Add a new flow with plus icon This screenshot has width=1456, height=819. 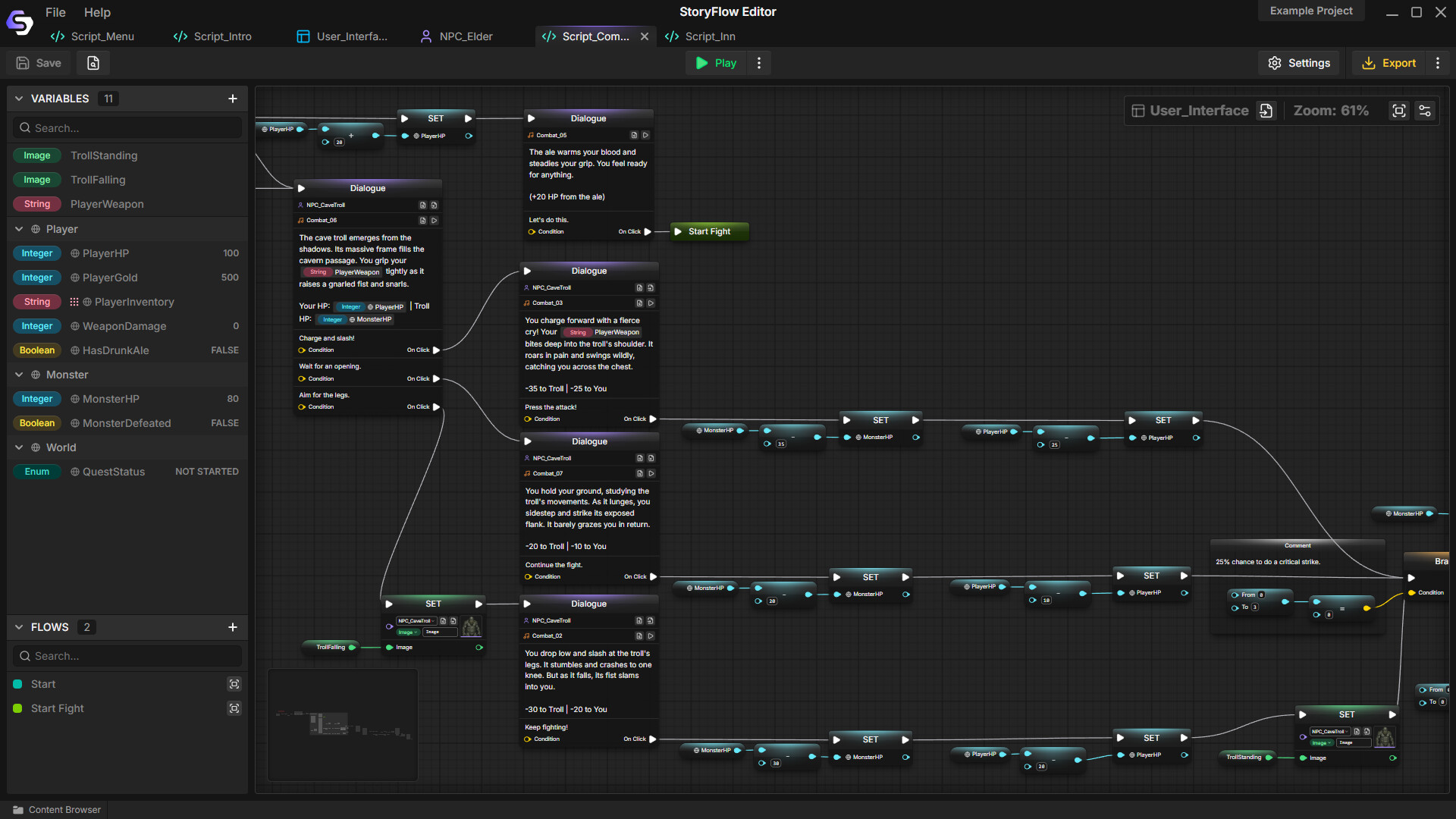click(233, 627)
